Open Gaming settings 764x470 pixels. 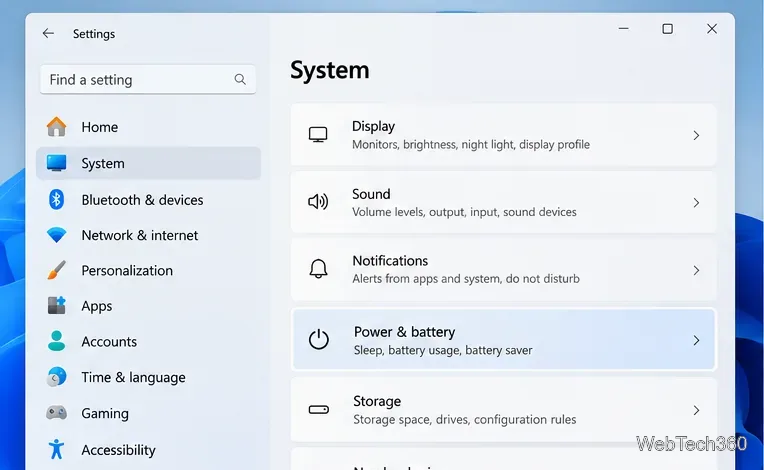(148, 413)
